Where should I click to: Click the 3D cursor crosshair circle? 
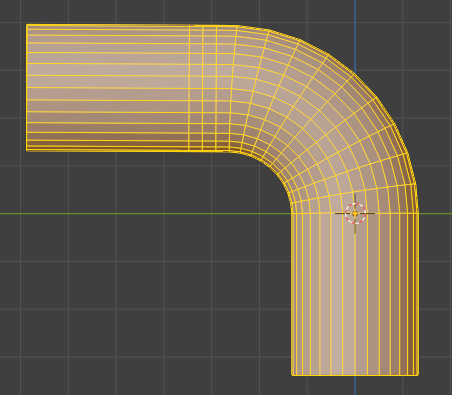point(355,213)
